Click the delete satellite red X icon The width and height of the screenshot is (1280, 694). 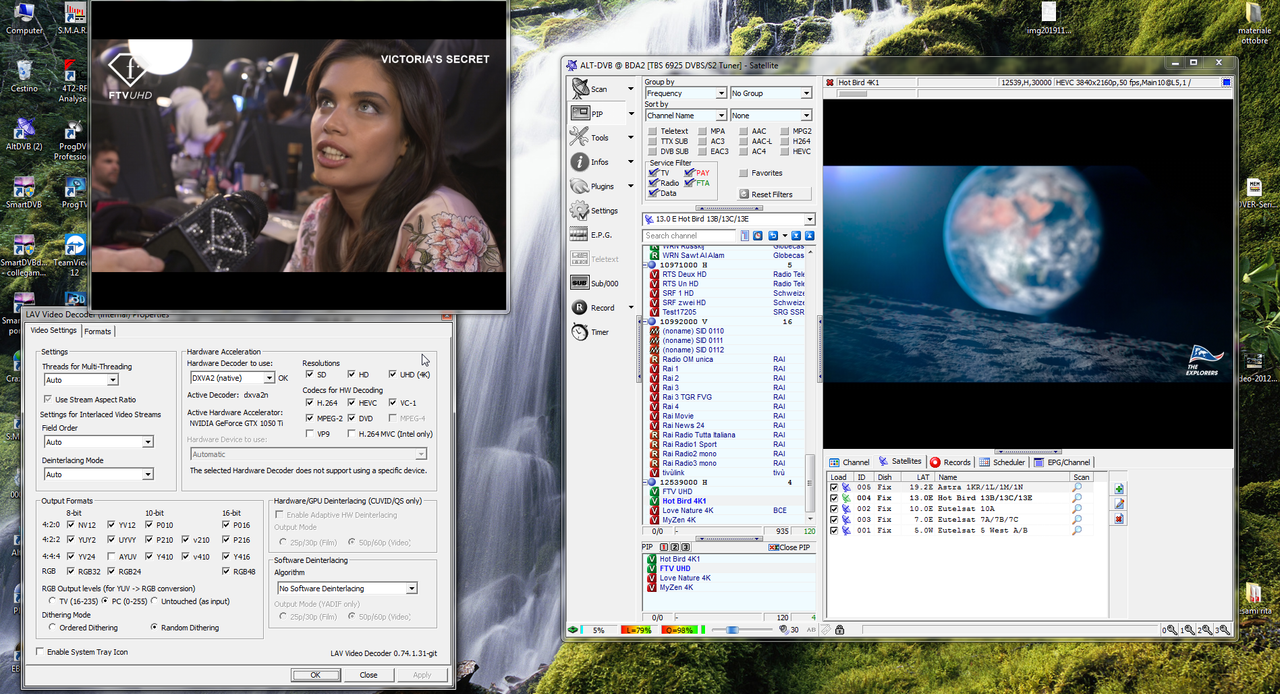coord(1119,519)
